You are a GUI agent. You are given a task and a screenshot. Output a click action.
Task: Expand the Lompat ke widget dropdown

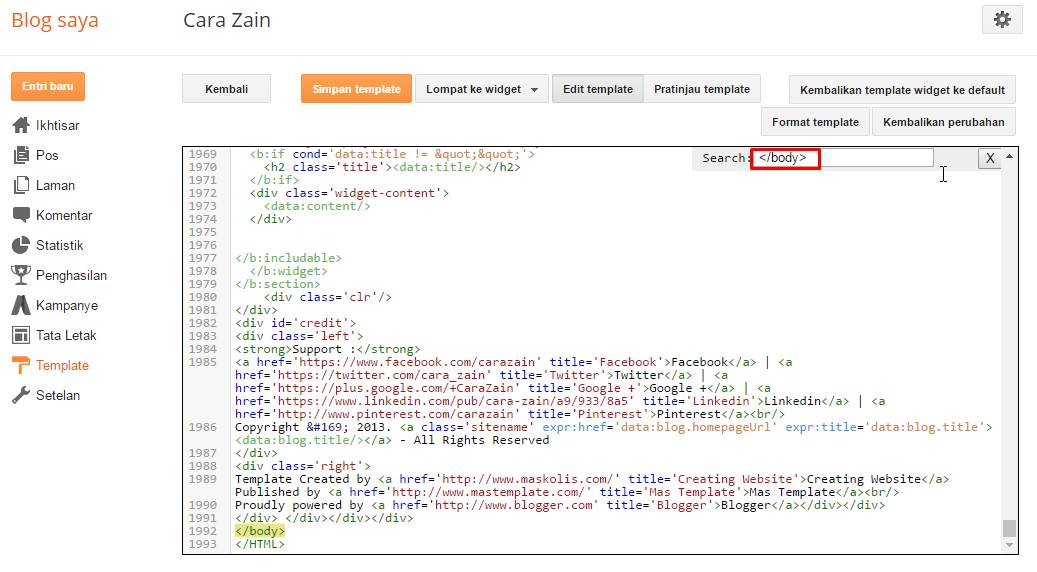pyautogui.click(x=481, y=89)
